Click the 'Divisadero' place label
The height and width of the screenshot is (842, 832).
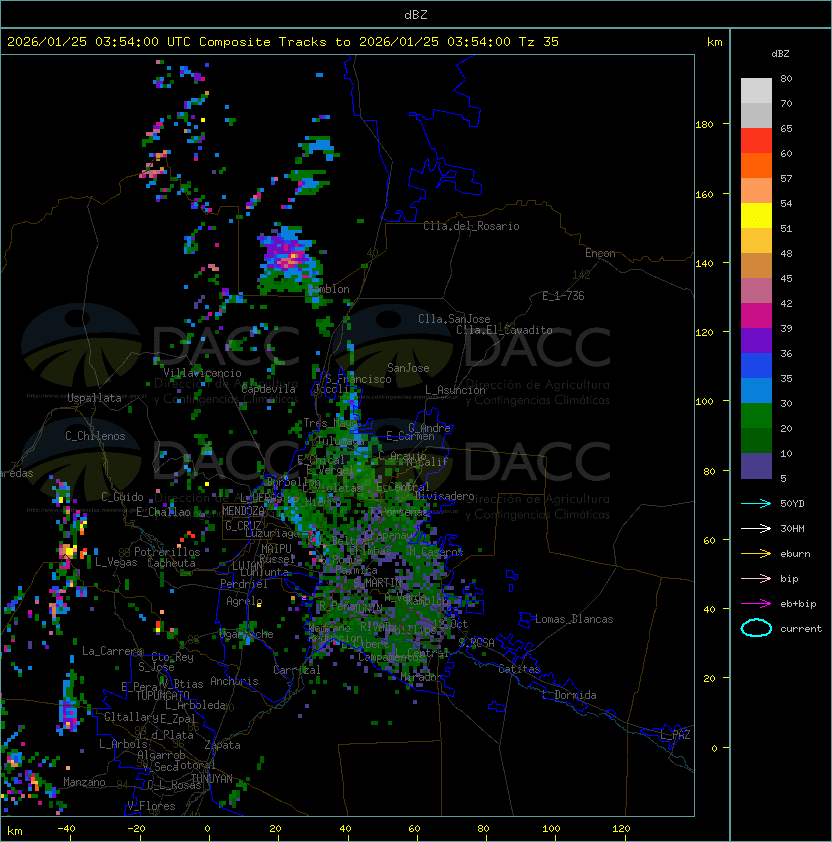445,496
